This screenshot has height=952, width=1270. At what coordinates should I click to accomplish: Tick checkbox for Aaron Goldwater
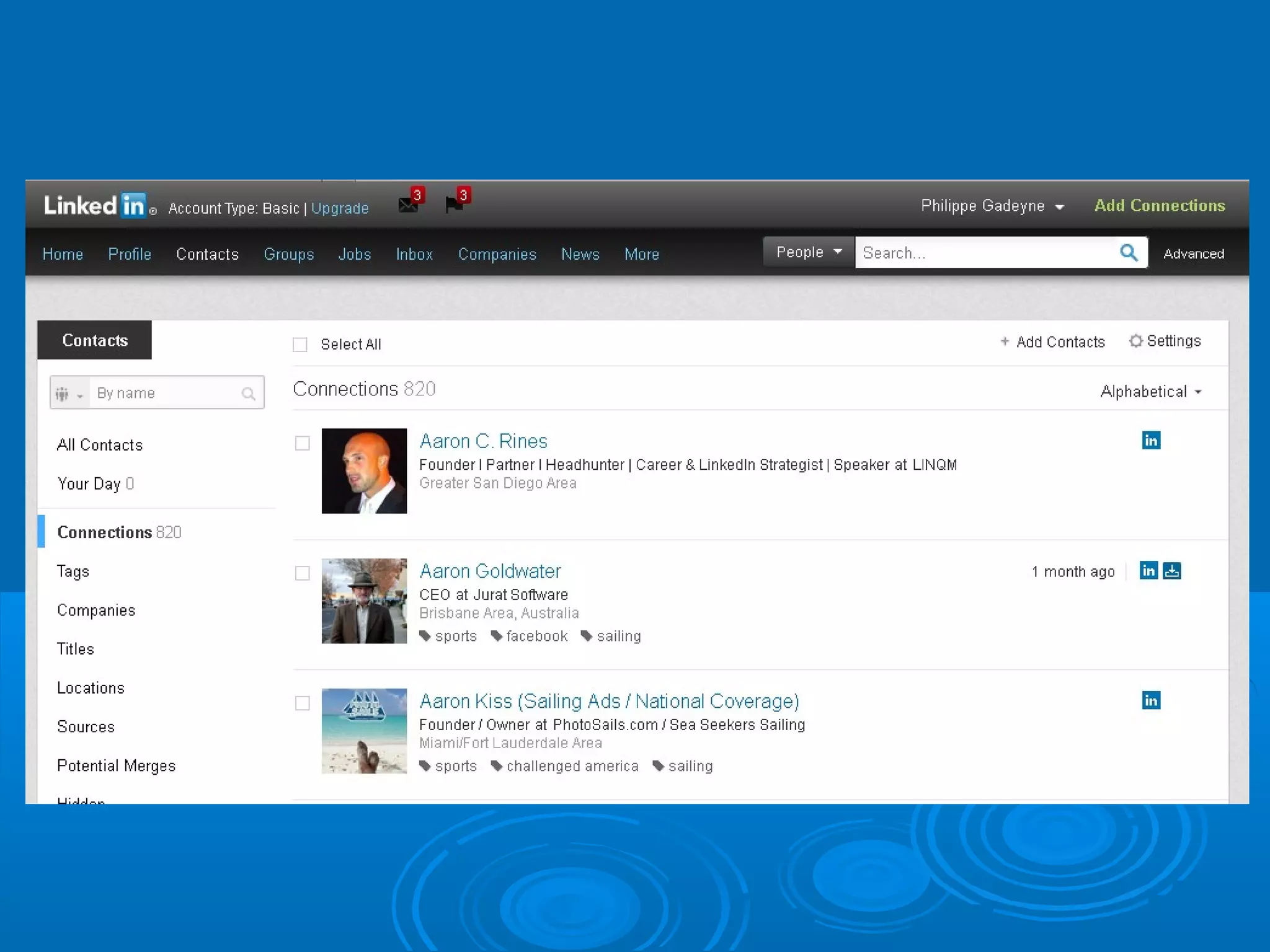[x=303, y=573]
